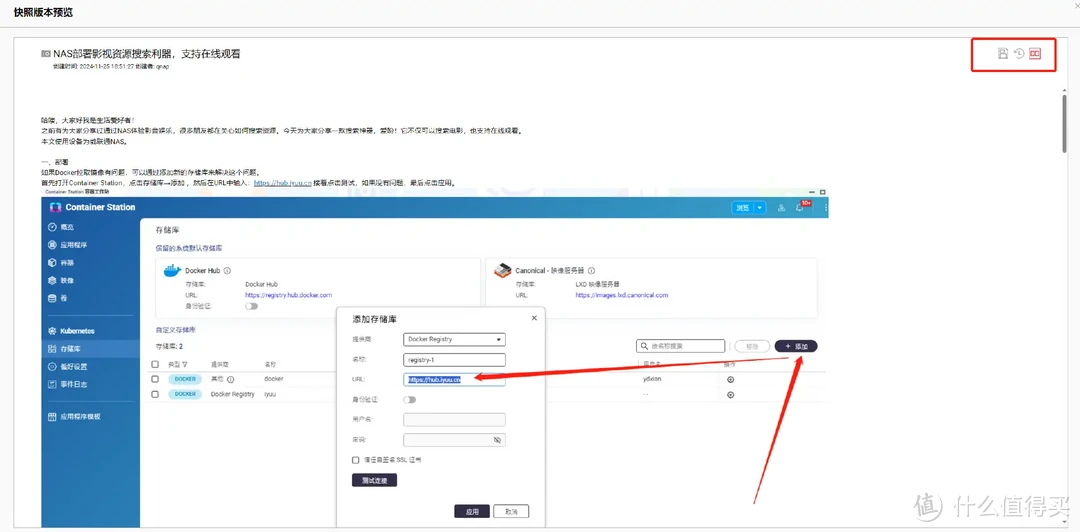Open the https://images.lxd.canonical.com link
Screen dimensions: 1080x532
point(622,295)
